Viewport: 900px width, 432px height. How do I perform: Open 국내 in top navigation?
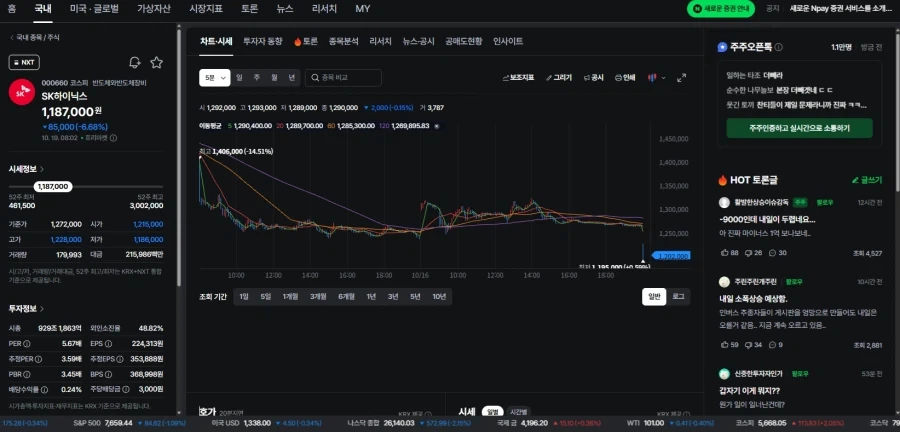coord(42,9)
